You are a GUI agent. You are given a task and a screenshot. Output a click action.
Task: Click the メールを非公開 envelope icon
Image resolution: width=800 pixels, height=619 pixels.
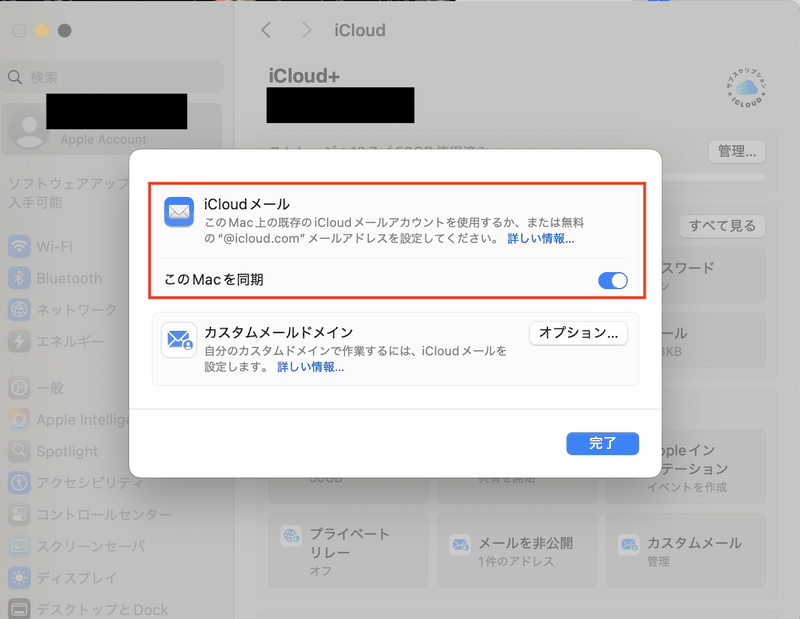click(x=460, y=544)
